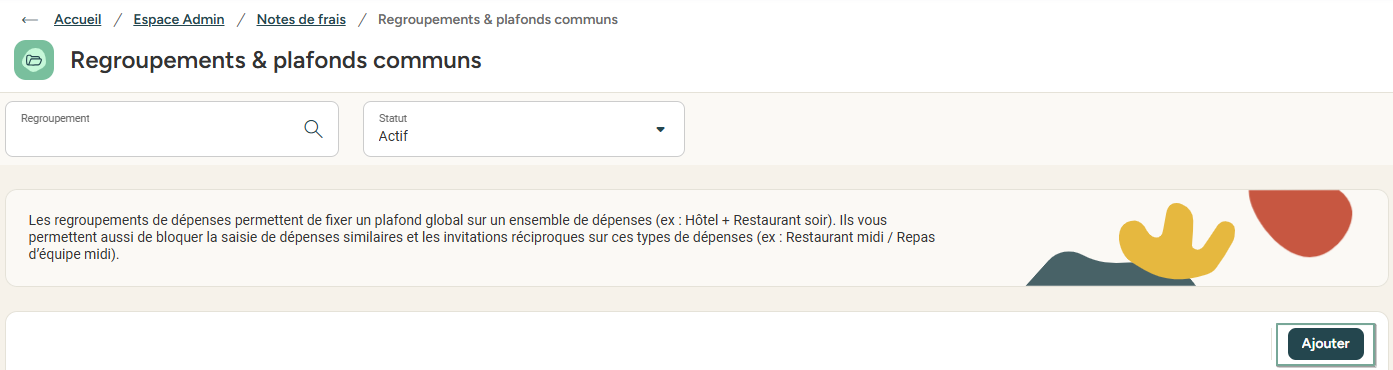The height and width of the screenshot is (370, 1393).
Task: Click the Statut field label
Action: [x=393, y=118]
